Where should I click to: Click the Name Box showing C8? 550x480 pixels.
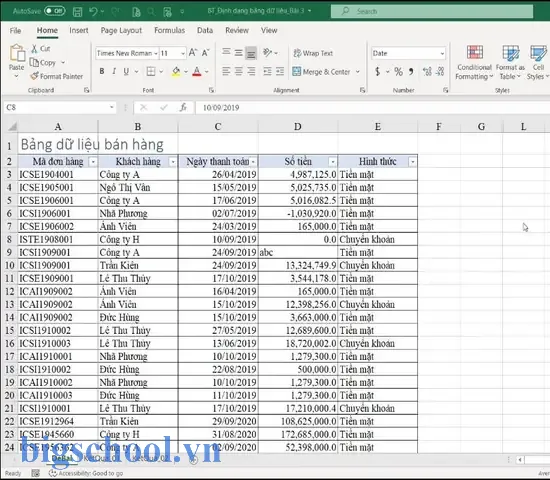(60, 107)
